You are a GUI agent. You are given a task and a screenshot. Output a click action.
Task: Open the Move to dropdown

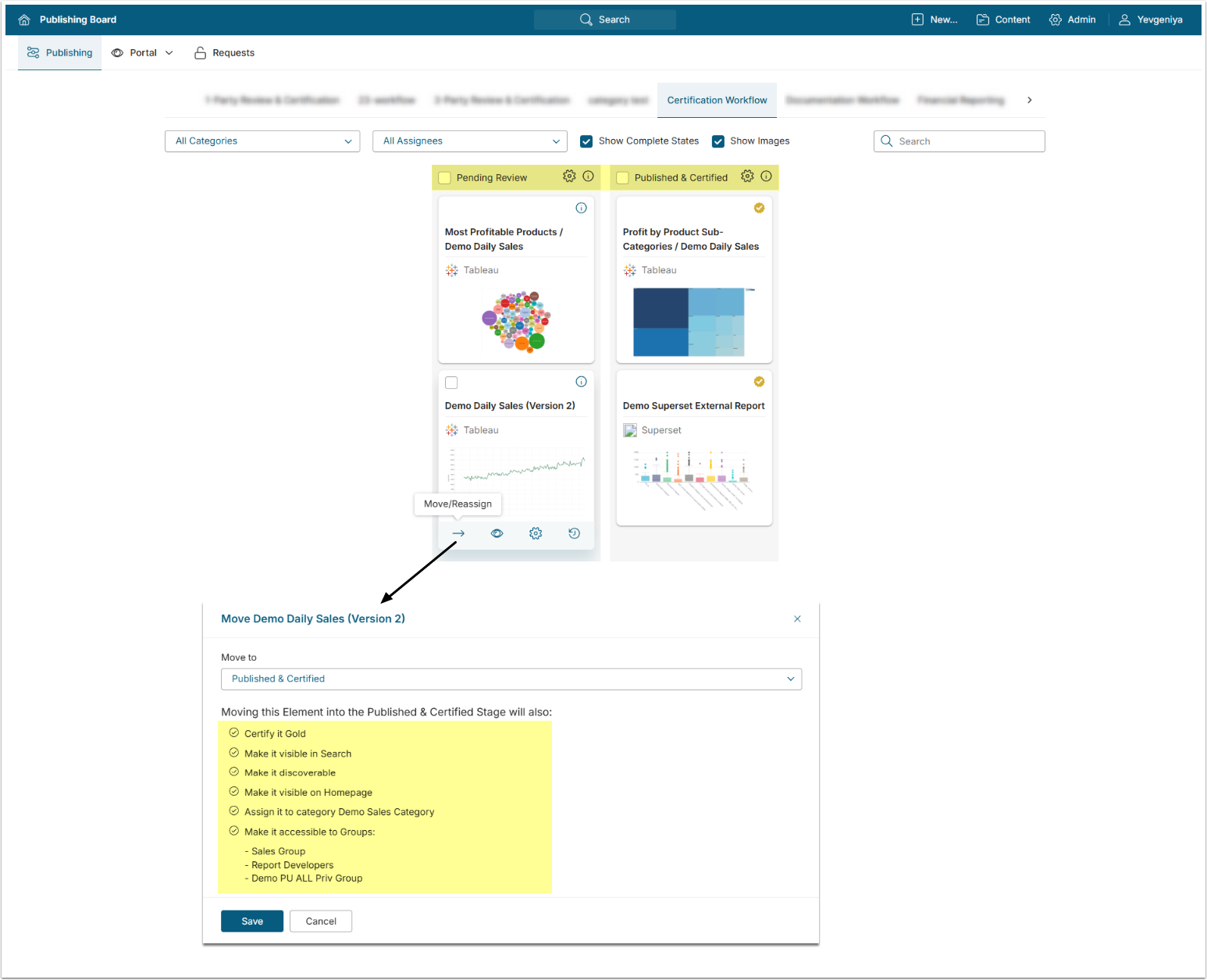(x=511, y=679)
